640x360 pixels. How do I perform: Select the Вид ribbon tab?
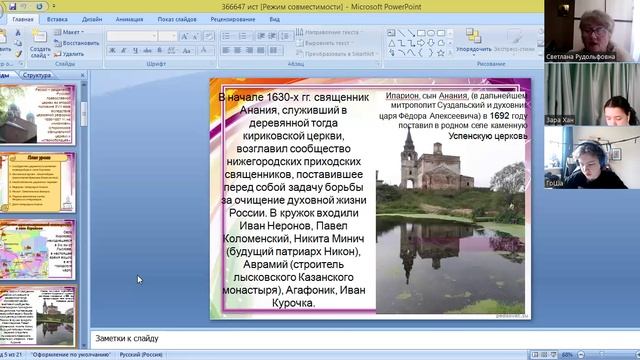(x=274, y=19)
